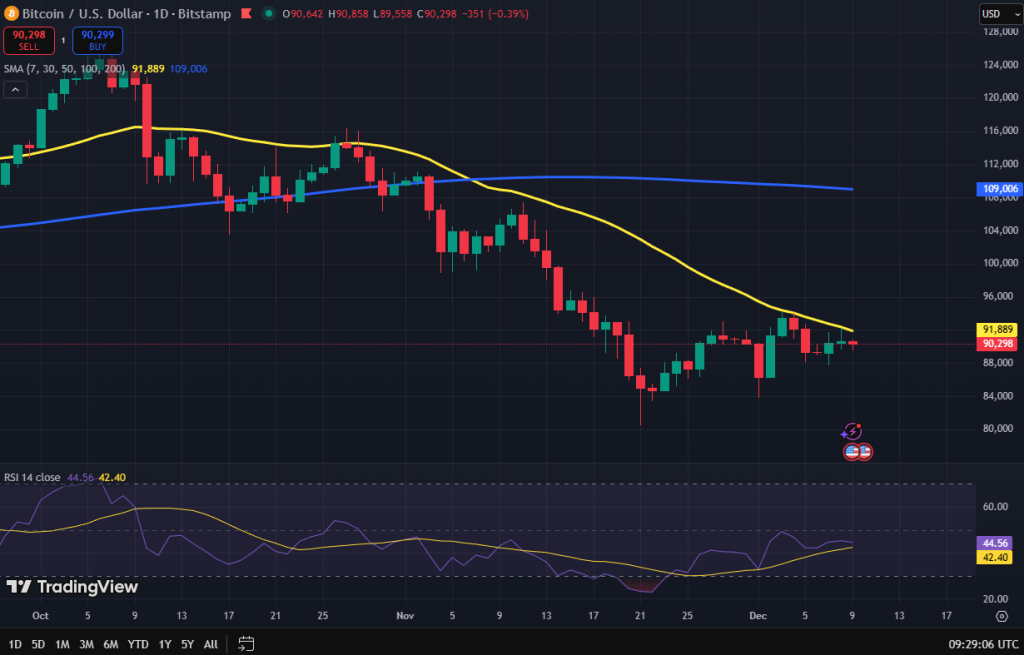
Task: Click the Bitcoin symbol logo icon
Action: pyautogui.click(x=11, y=14)
